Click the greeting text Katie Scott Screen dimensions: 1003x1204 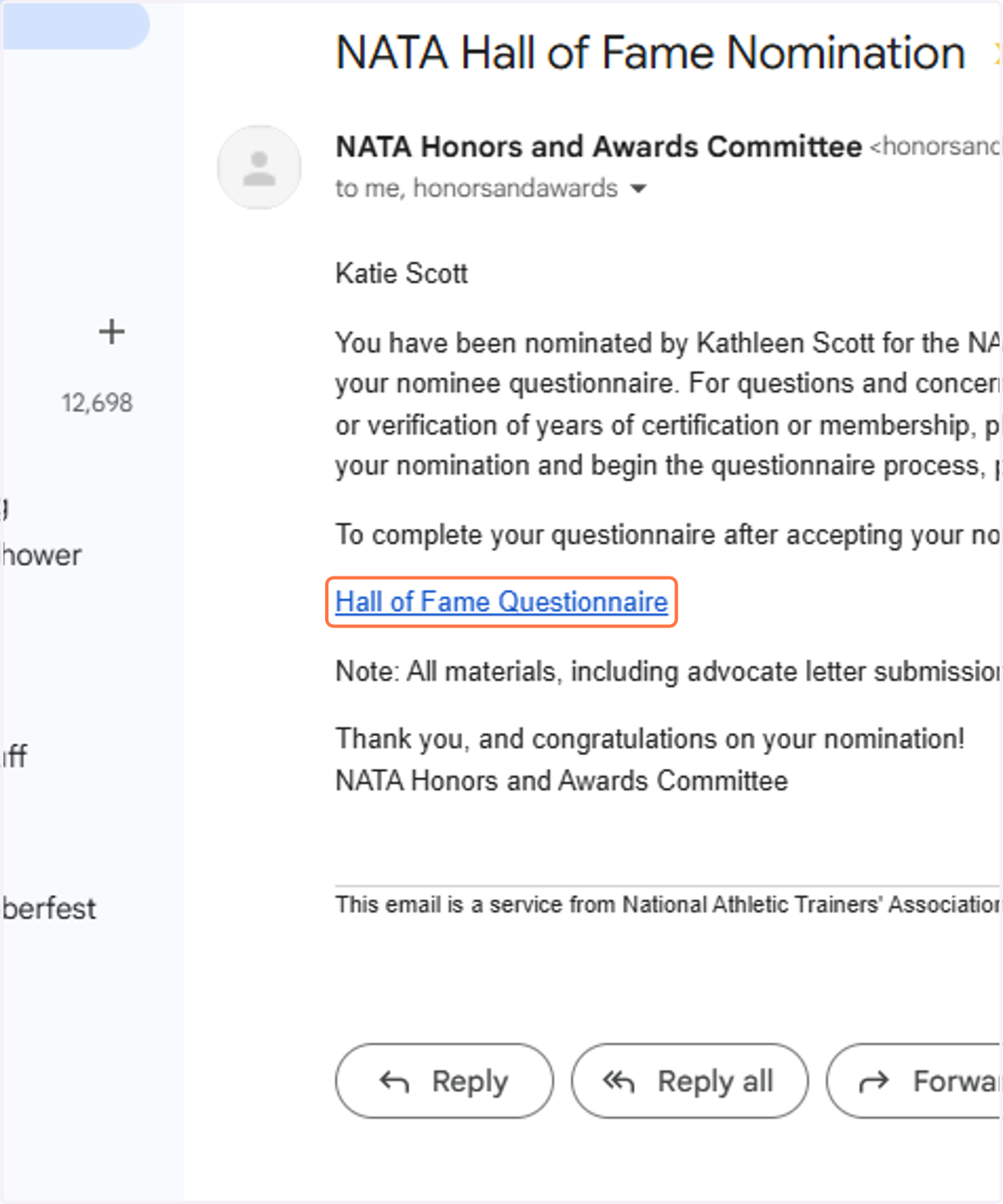[401, 273]
